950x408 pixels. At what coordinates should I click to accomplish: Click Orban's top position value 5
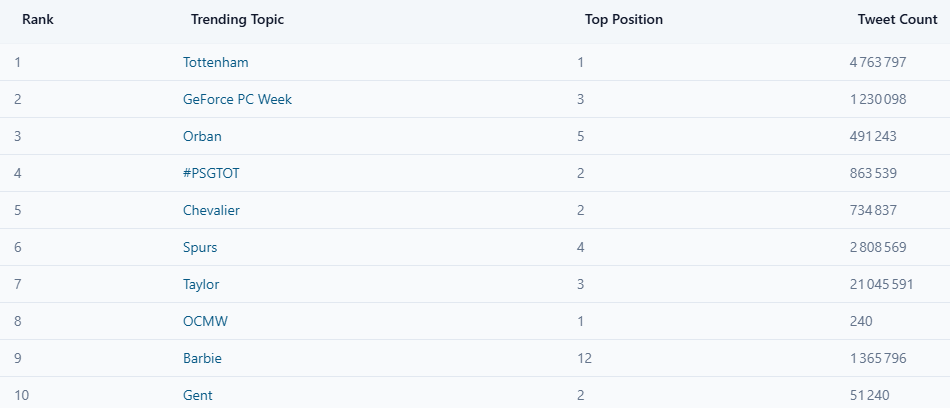coord(581,136)
